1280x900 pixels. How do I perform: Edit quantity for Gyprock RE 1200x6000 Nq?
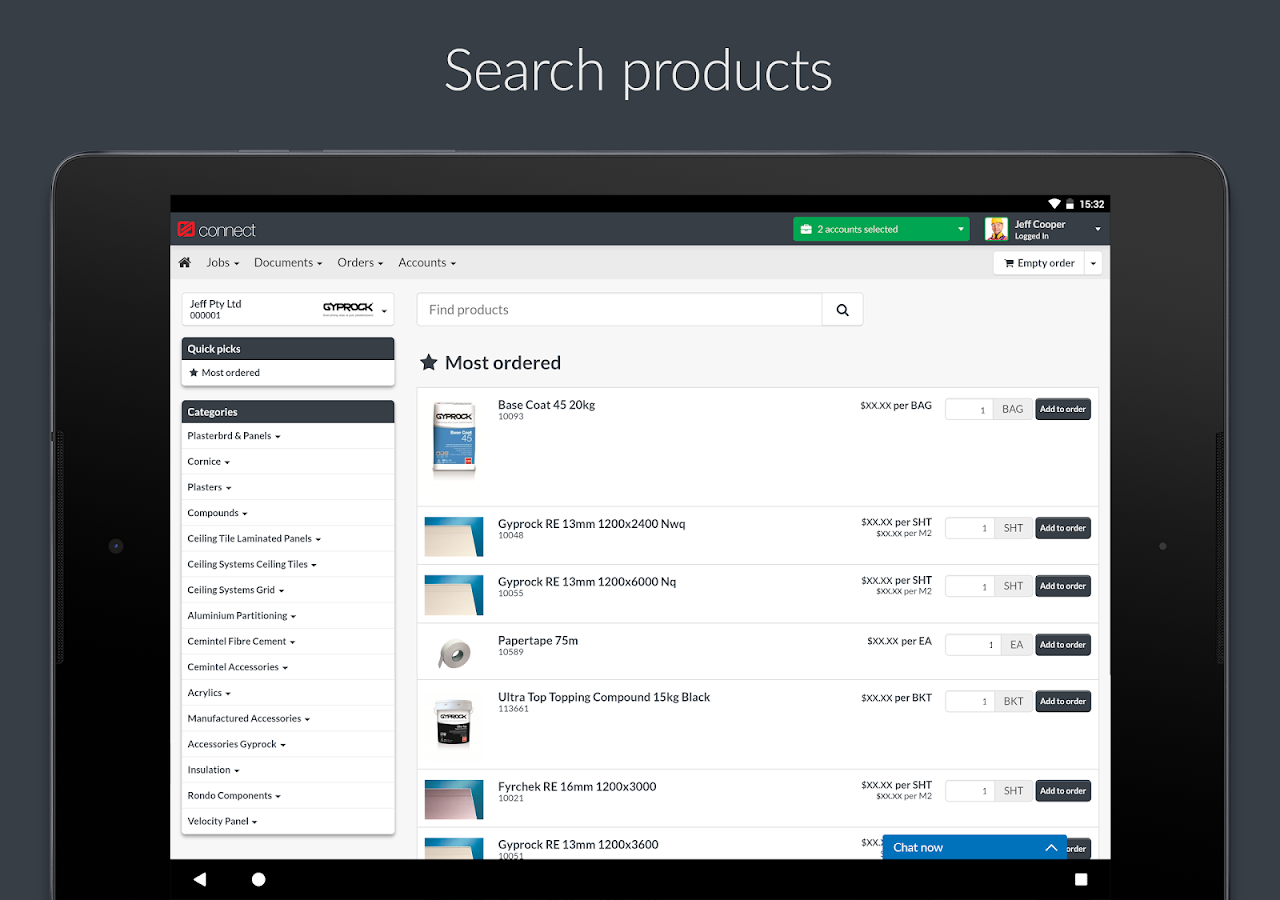tap(969, 586)
